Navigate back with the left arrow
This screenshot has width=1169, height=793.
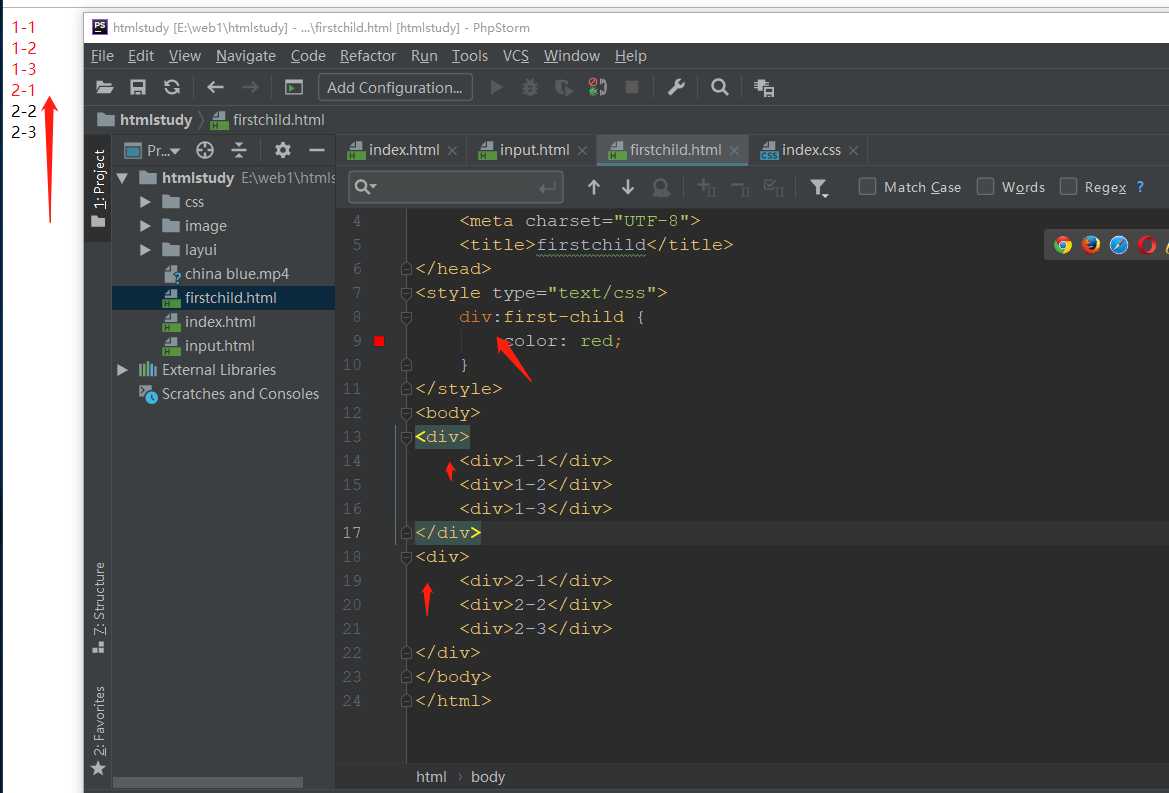click(215, 87)
